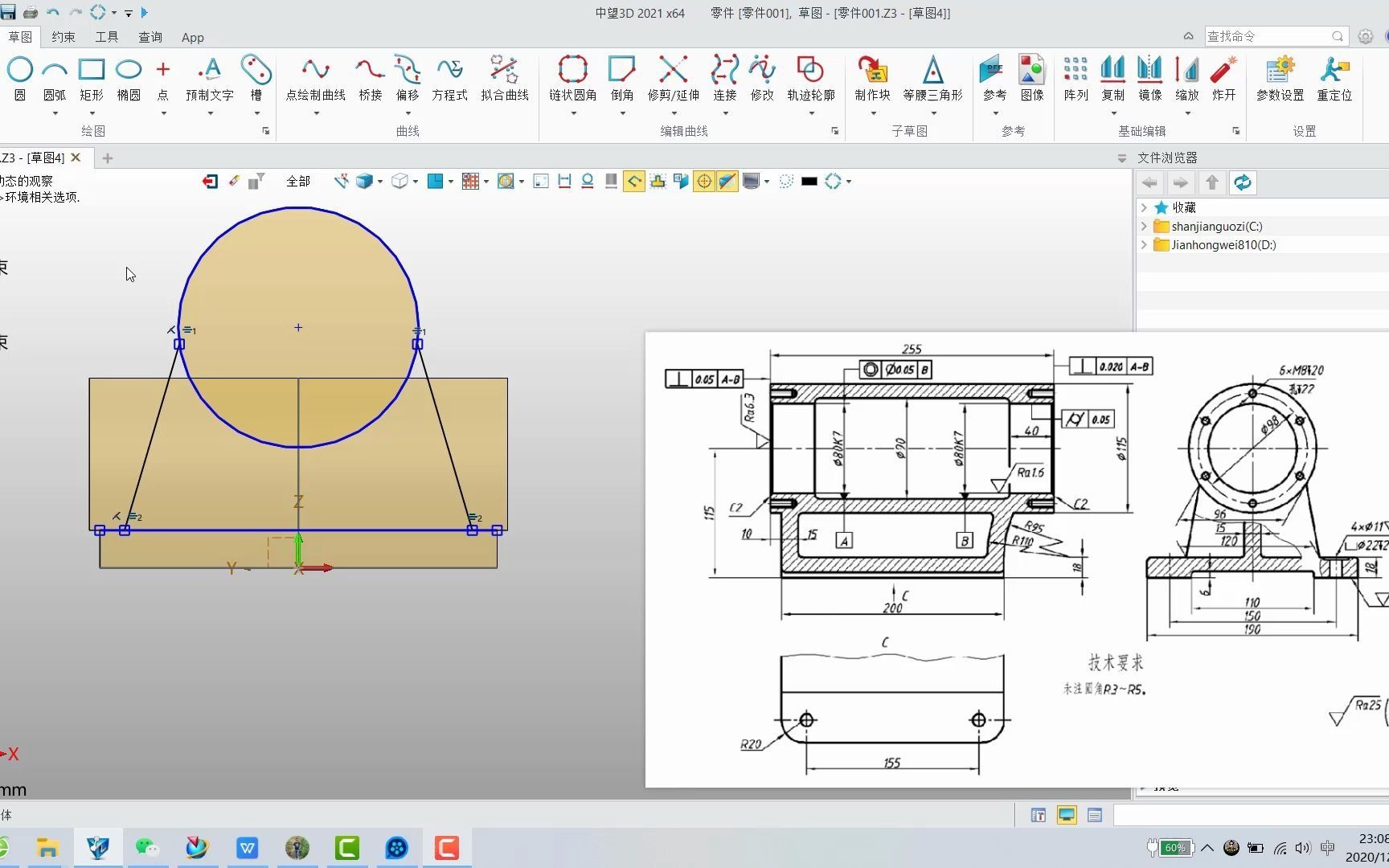Toggle the highlighted section plane button
The width and height of the screenshot is (1389, 868).
click(727, 182)
